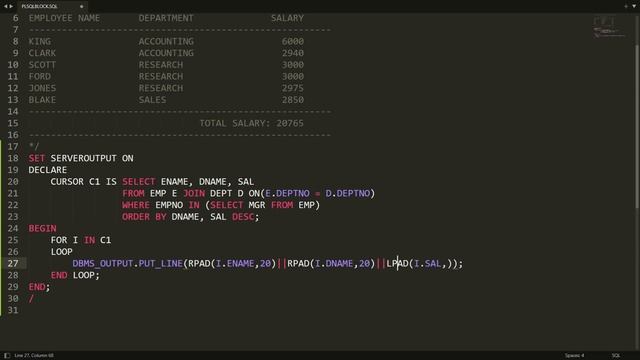This screenshot has width=640, height=360.
Task: Click line number 18 in the gutter
Action: pos(13,158)
